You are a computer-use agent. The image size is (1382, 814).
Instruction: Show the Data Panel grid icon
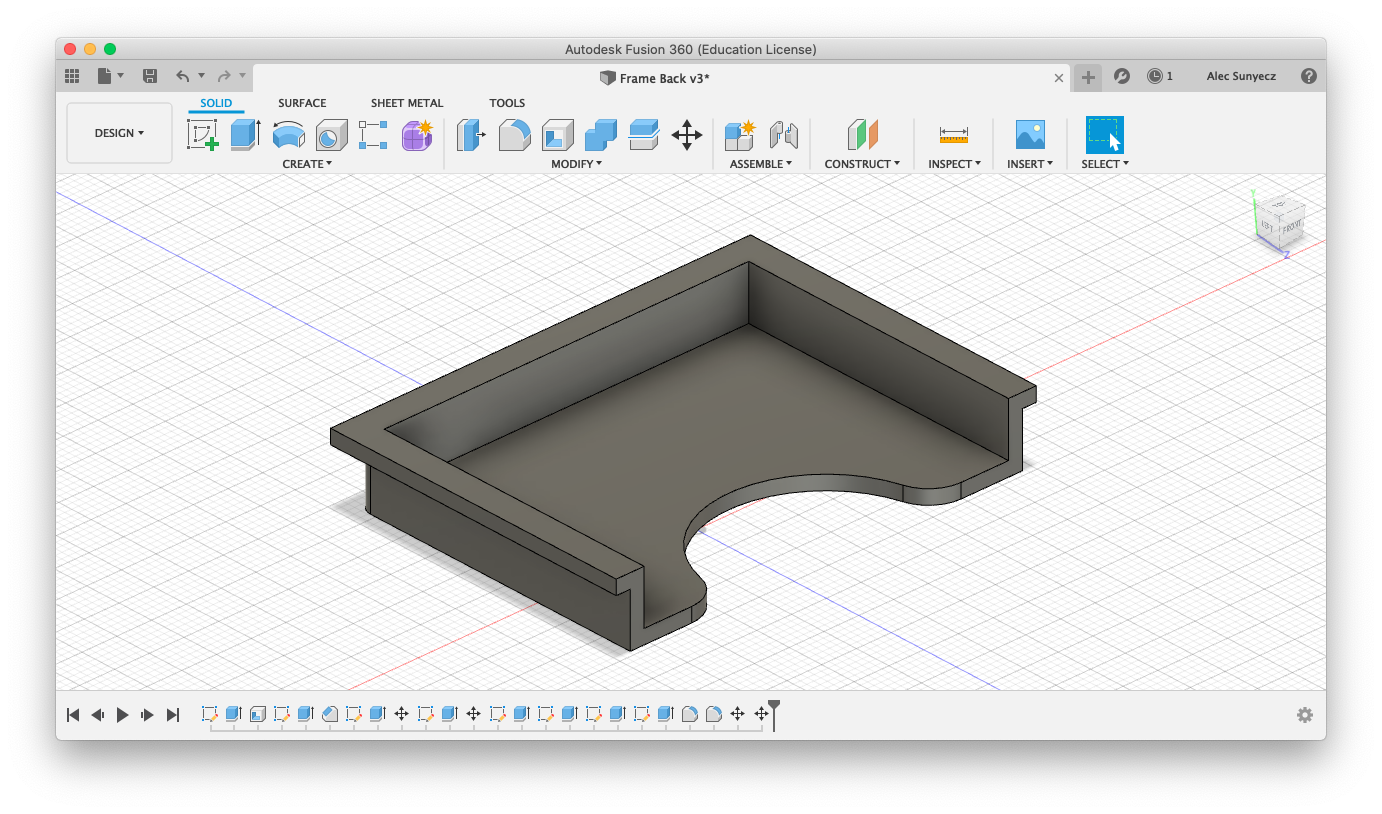pos(72,76)
